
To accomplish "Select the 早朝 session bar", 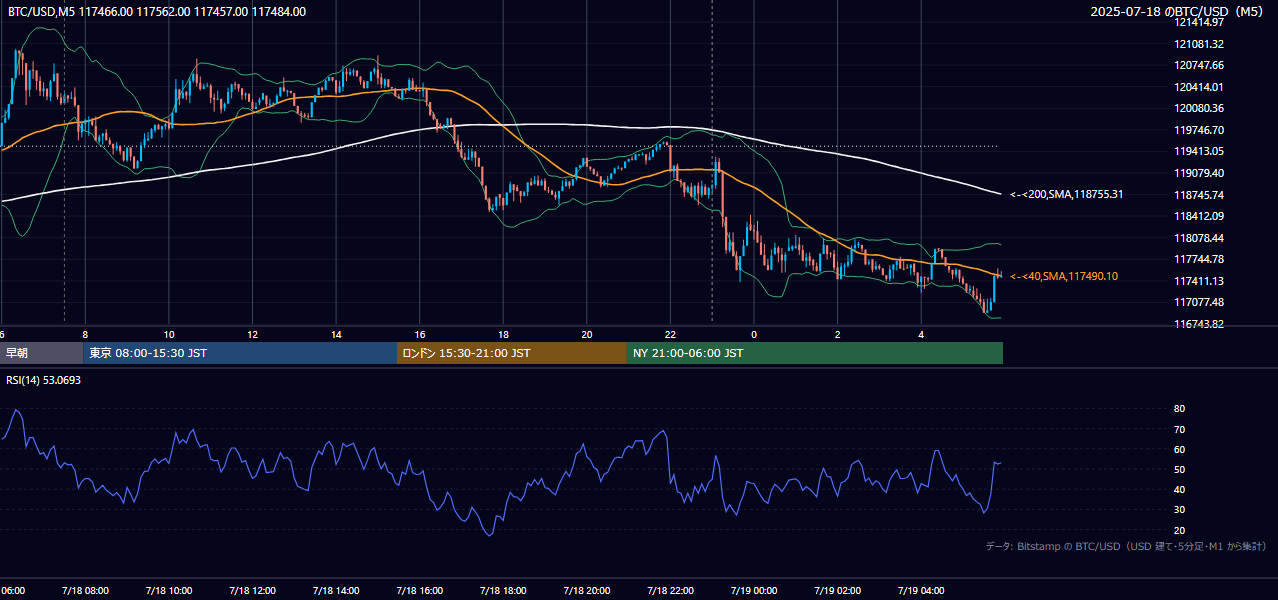I will click(x=41, y=353).
